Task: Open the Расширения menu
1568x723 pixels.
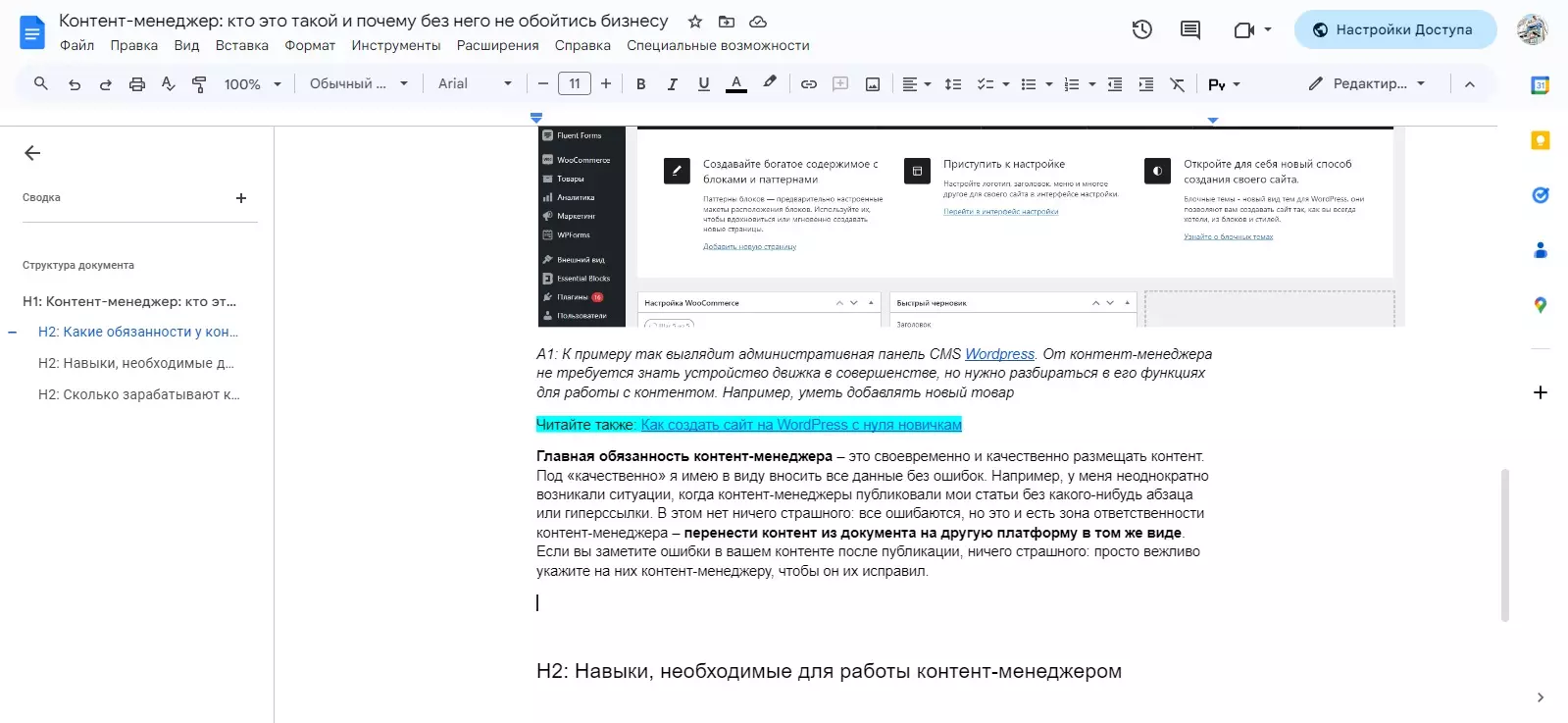Action: 498,45
